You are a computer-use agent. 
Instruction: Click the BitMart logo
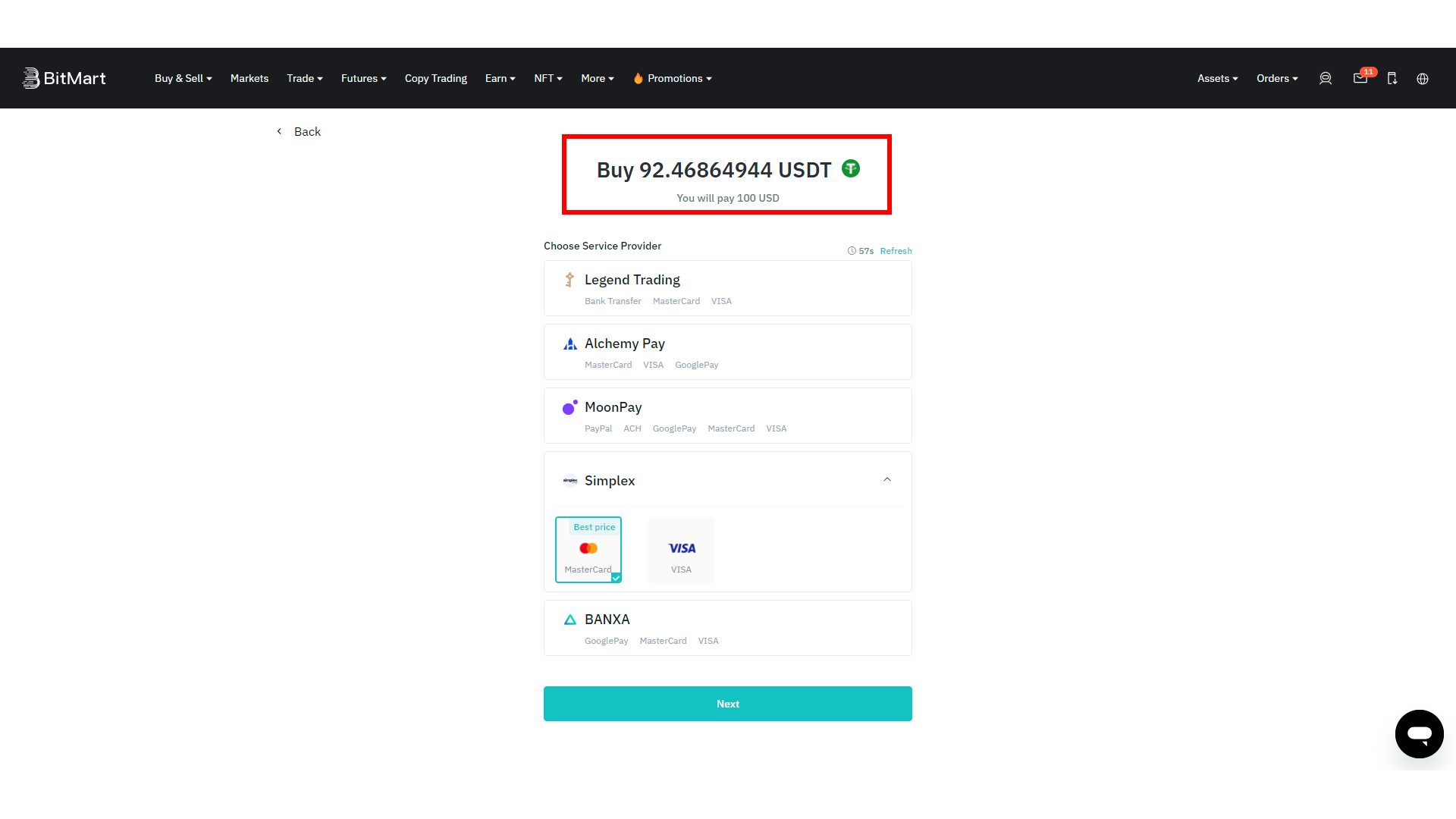pyautogui.click(x=64, y=78)
